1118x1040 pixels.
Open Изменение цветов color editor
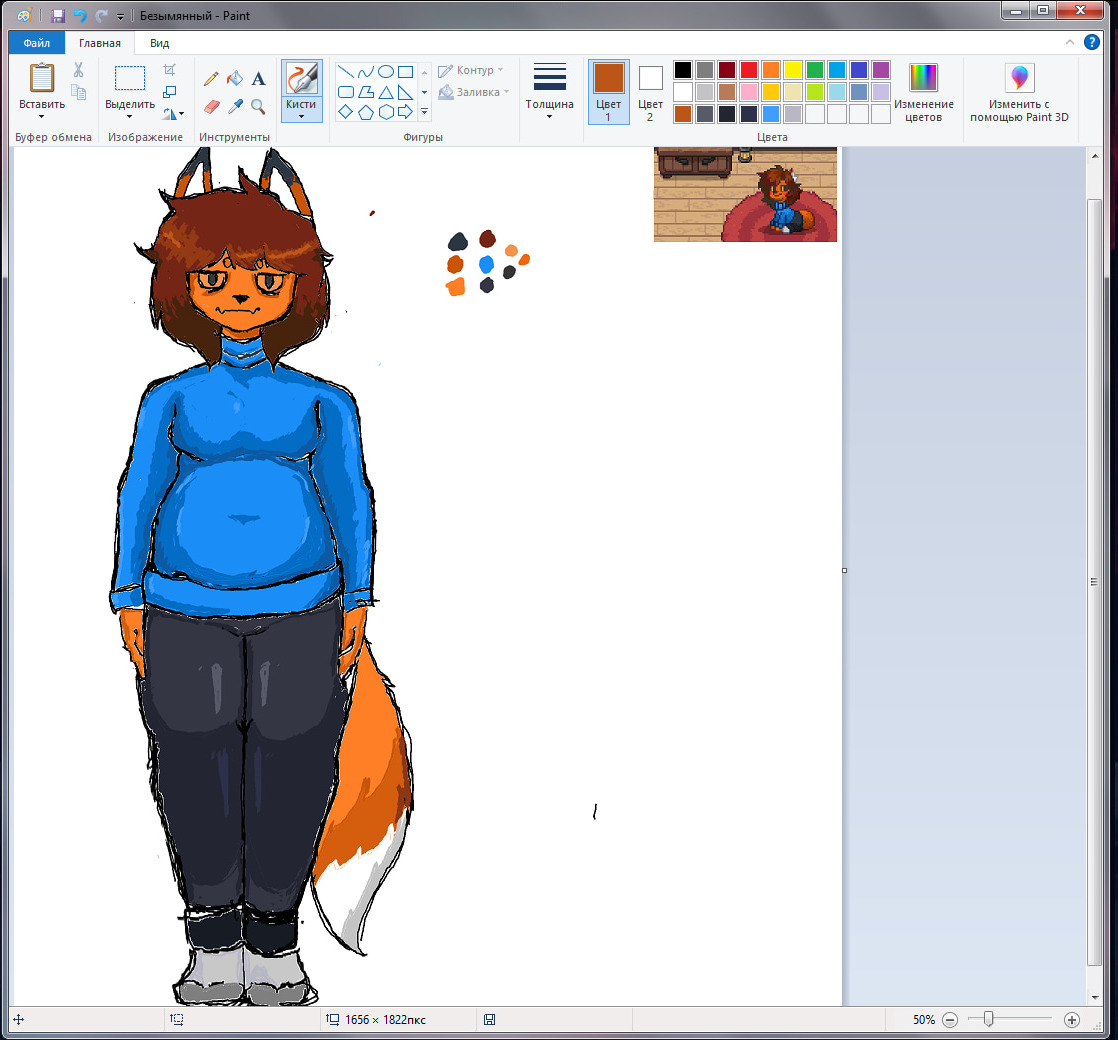923,93
